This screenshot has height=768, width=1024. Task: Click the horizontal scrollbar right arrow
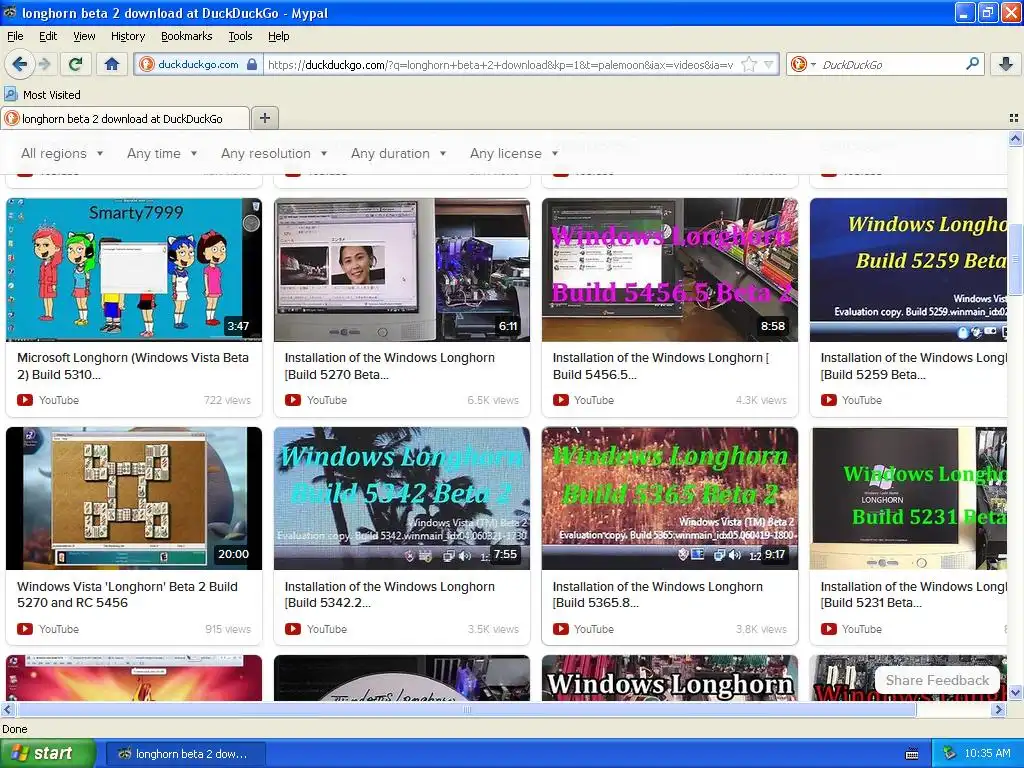coord(999,709)
